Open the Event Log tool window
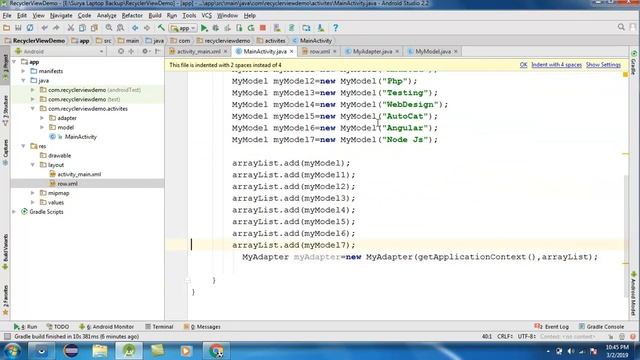The width and height of the screenshot is (640, 360). point(551,327)
